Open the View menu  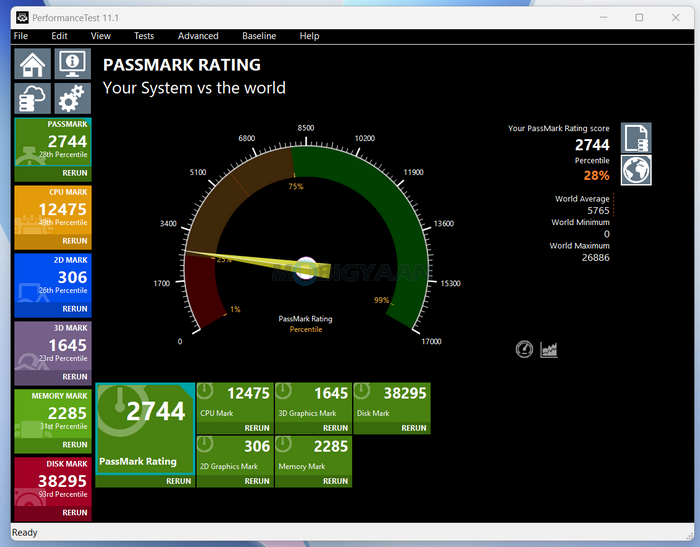click(101, 36)
